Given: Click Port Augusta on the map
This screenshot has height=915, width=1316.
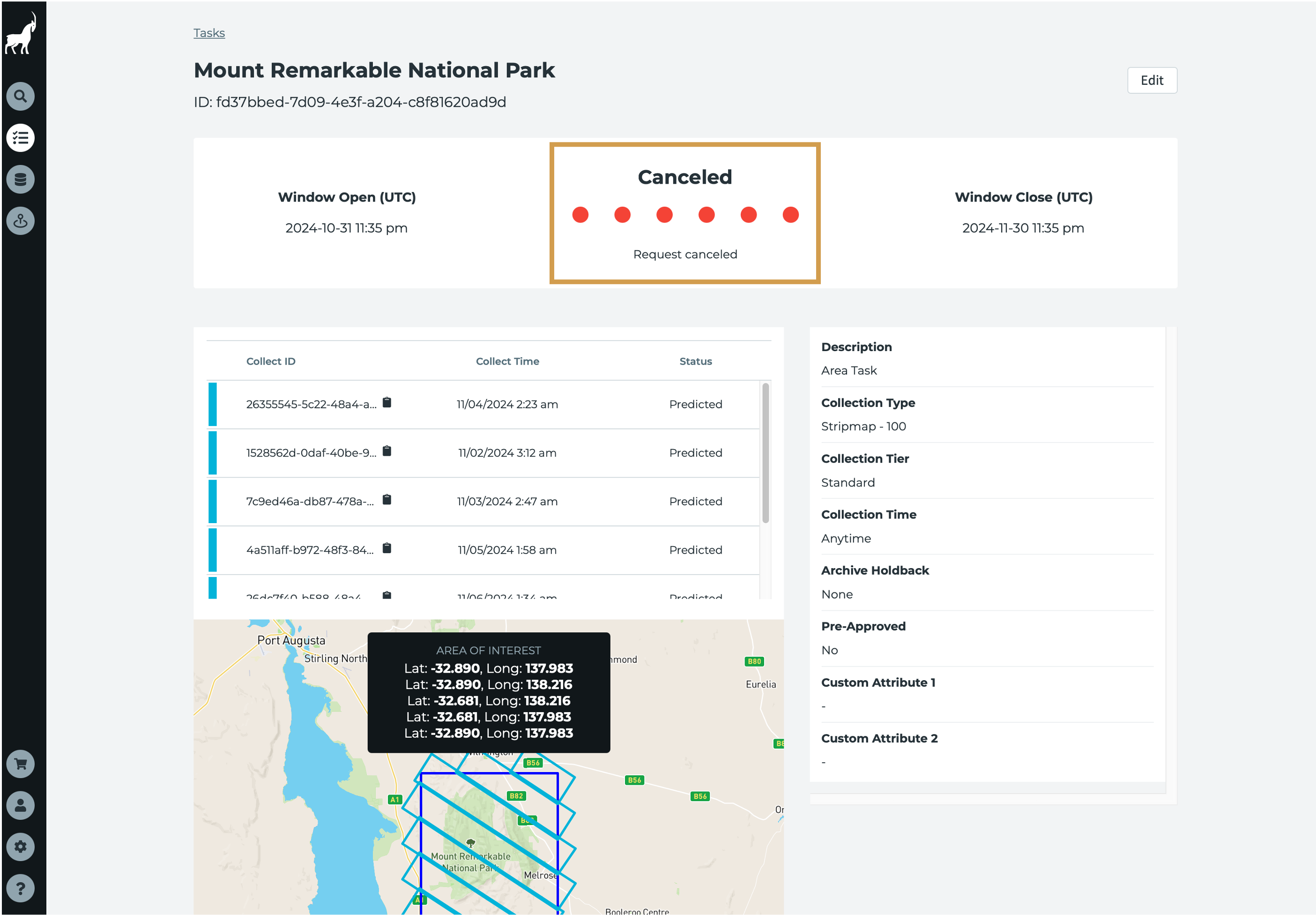Looking at the screenshot, I should [291, 640].
